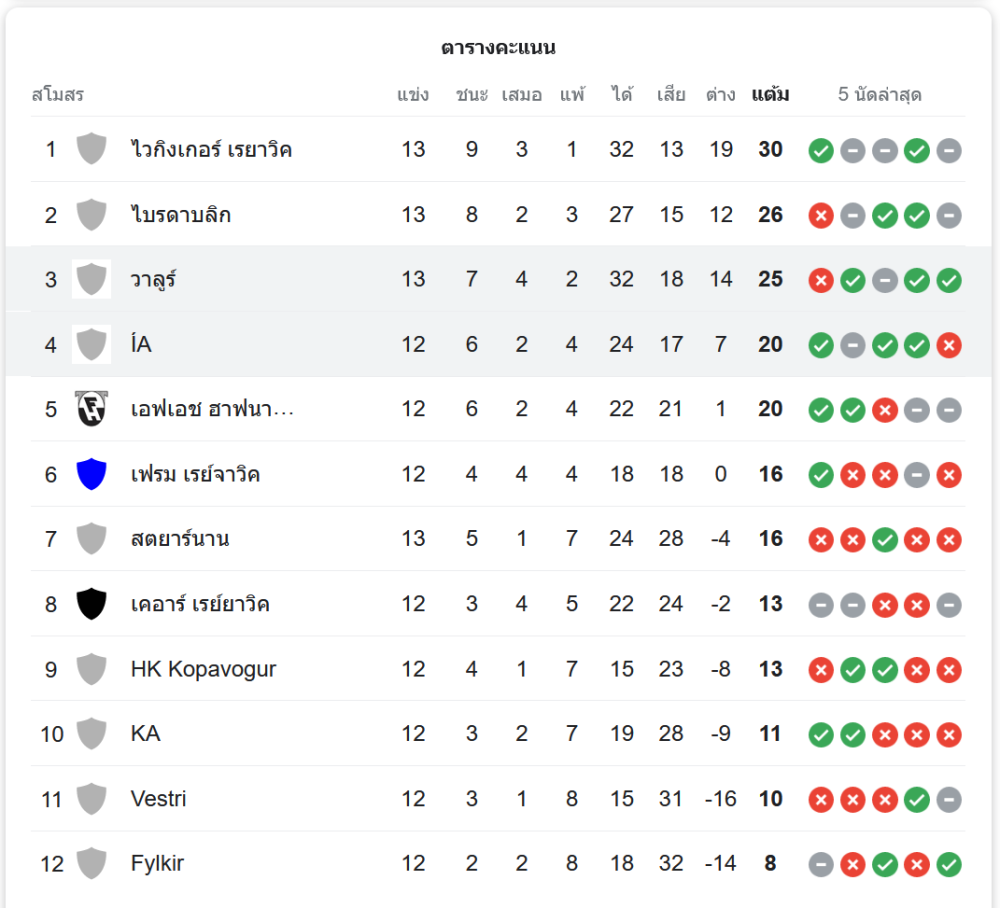Screen dimensions: 1000x908
Task: Click the blue shield logo of เฟรม เรย์จาวิค
Action: [91, 474]
